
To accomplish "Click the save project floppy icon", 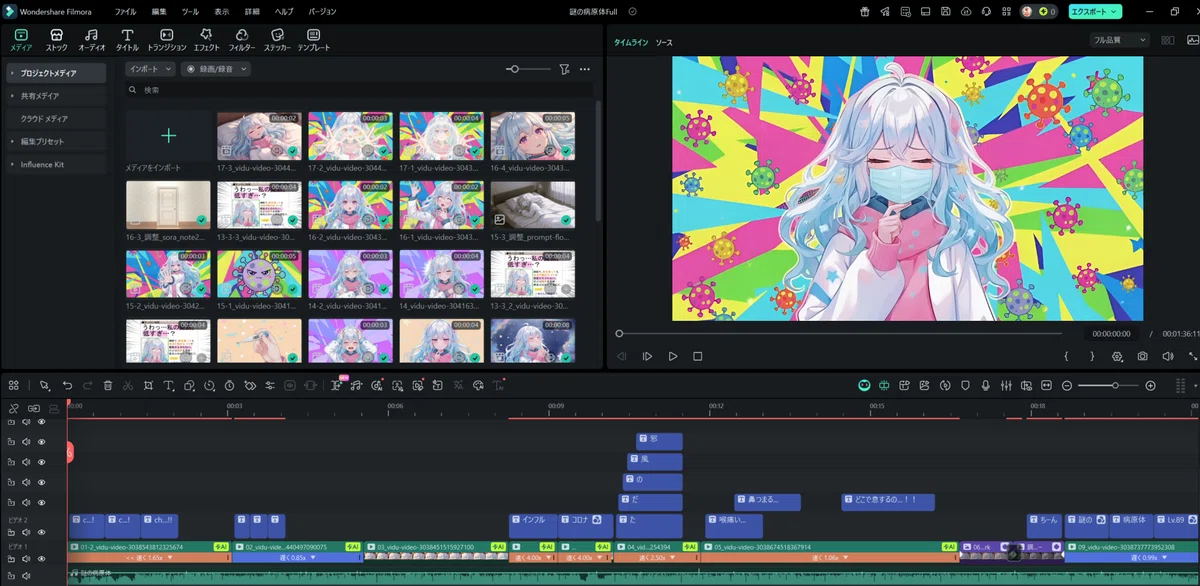I will pyautogui.click(x=945, y=11).
